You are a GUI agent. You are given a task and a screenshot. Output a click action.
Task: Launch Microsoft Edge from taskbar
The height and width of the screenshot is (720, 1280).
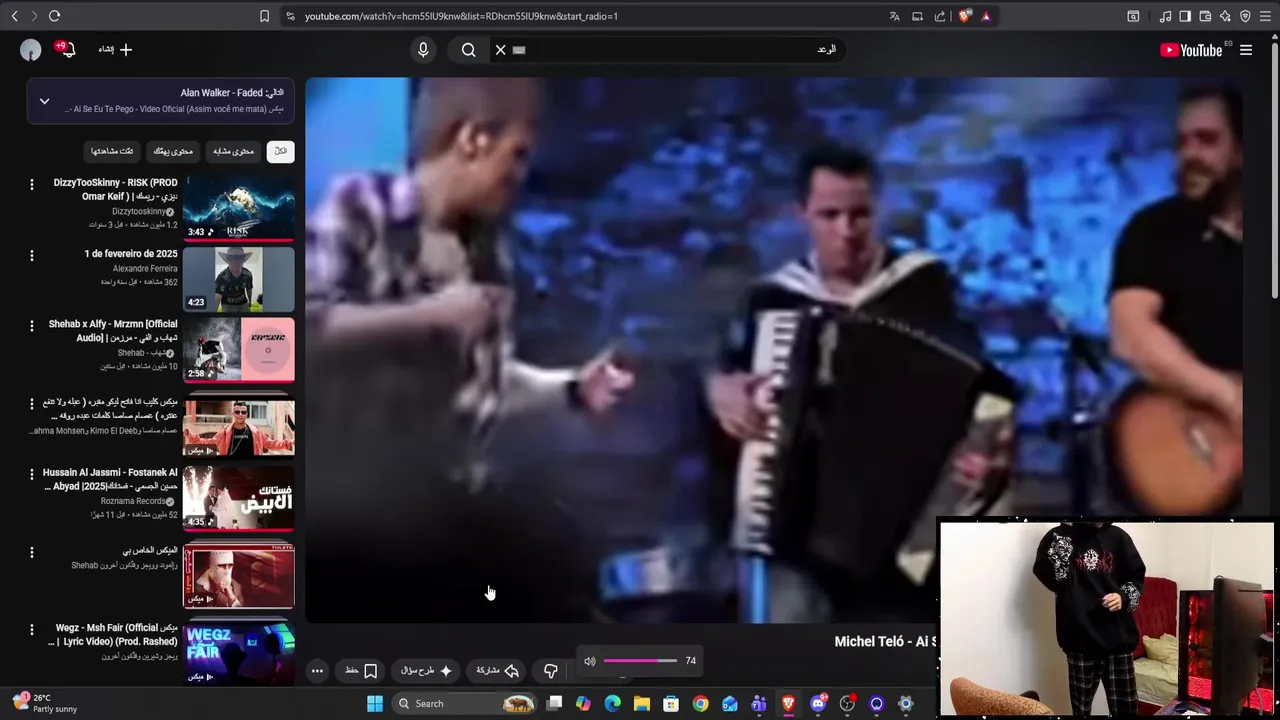[613, 704]
